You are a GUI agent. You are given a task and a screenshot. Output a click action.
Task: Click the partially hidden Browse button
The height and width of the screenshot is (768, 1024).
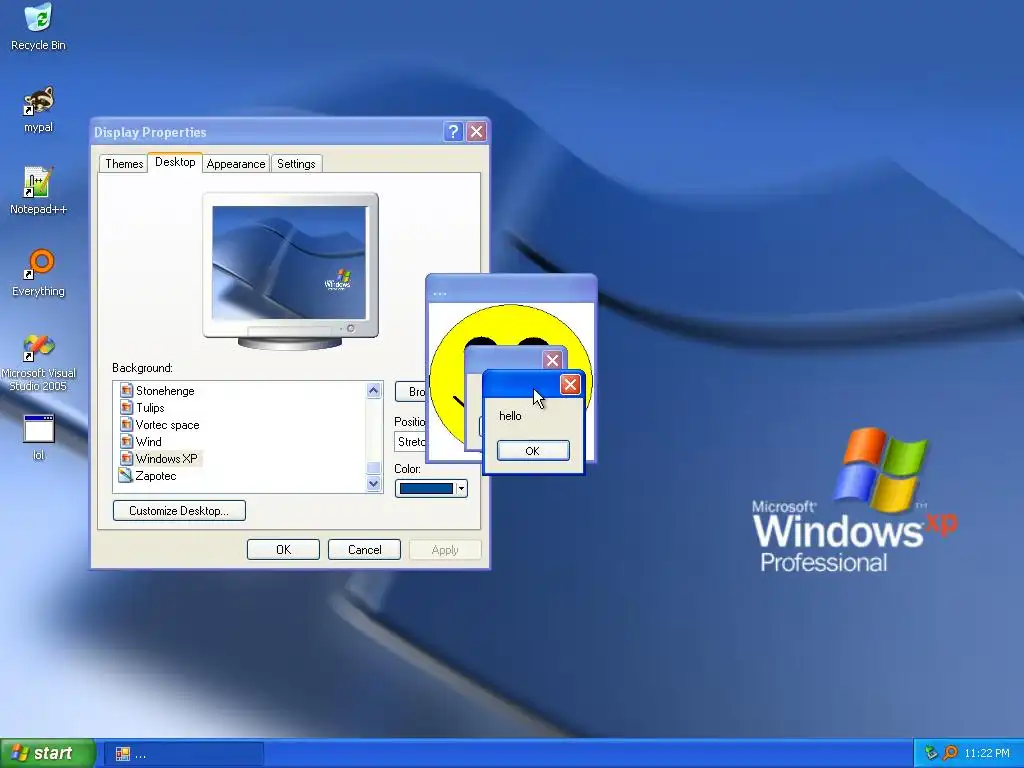pyautogui.click(x=411, y=392)
